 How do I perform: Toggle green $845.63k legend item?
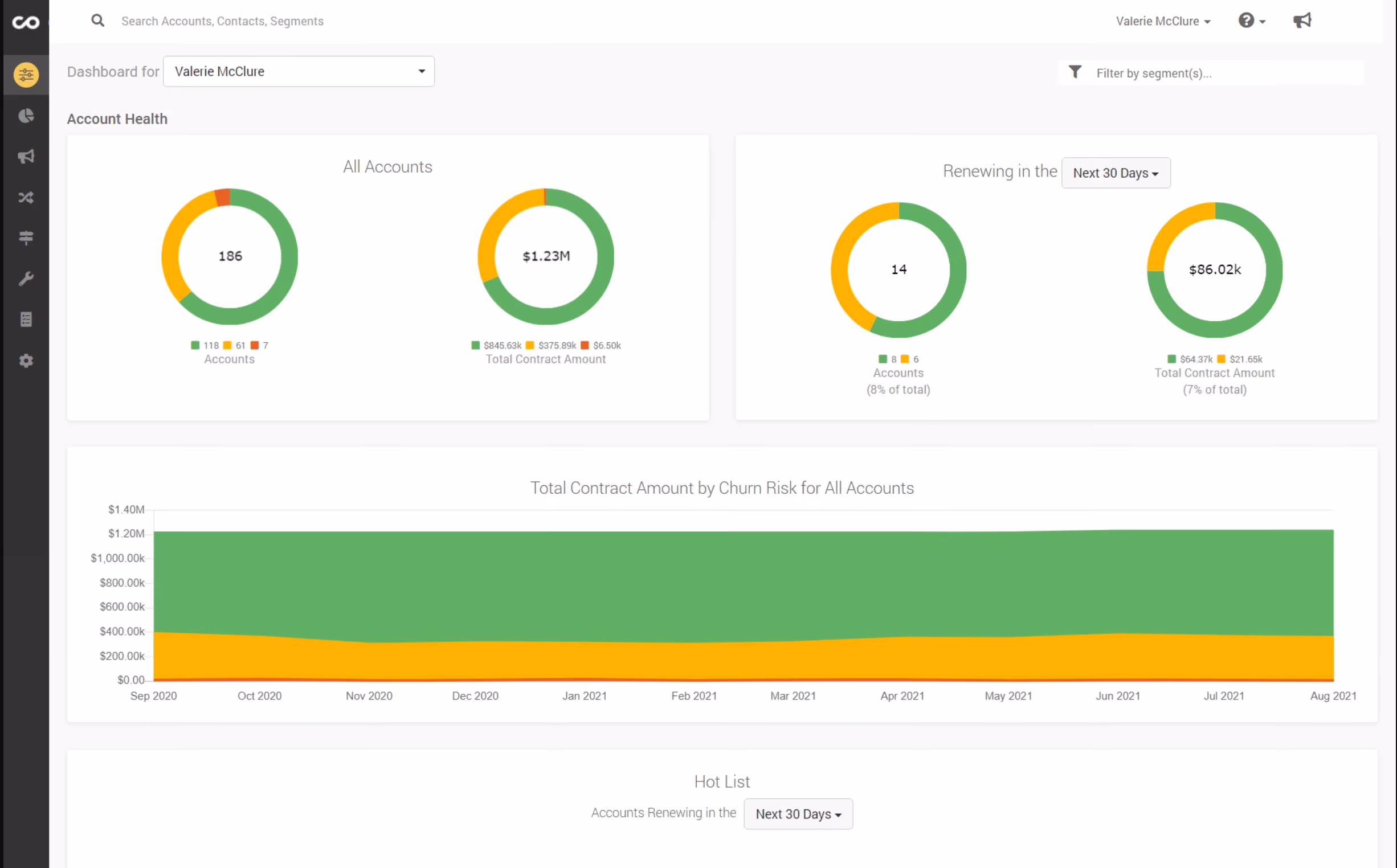[x=497, y=346]
